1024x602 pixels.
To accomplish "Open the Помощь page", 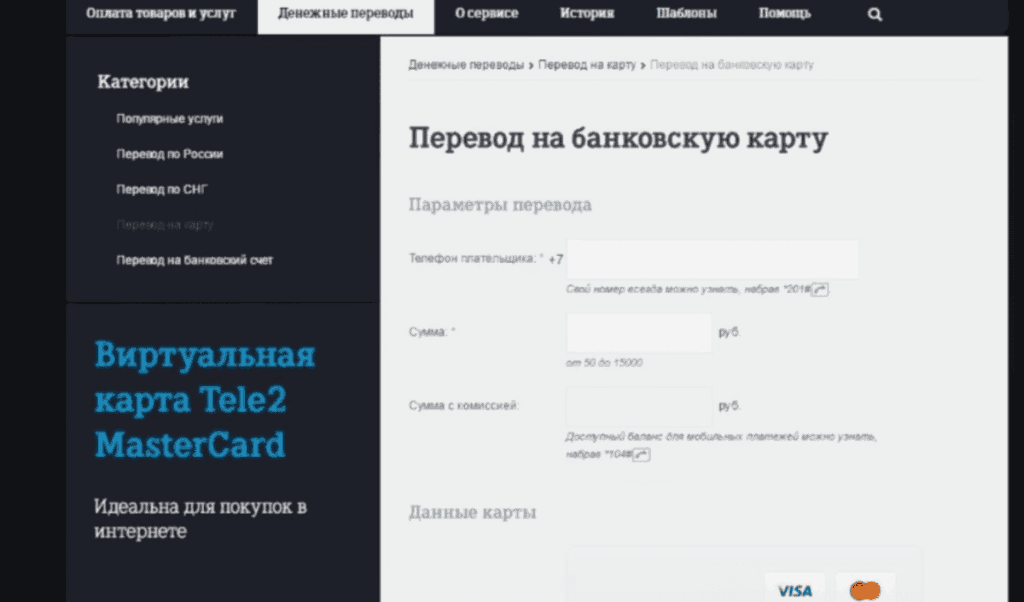I will click(785, 13).
